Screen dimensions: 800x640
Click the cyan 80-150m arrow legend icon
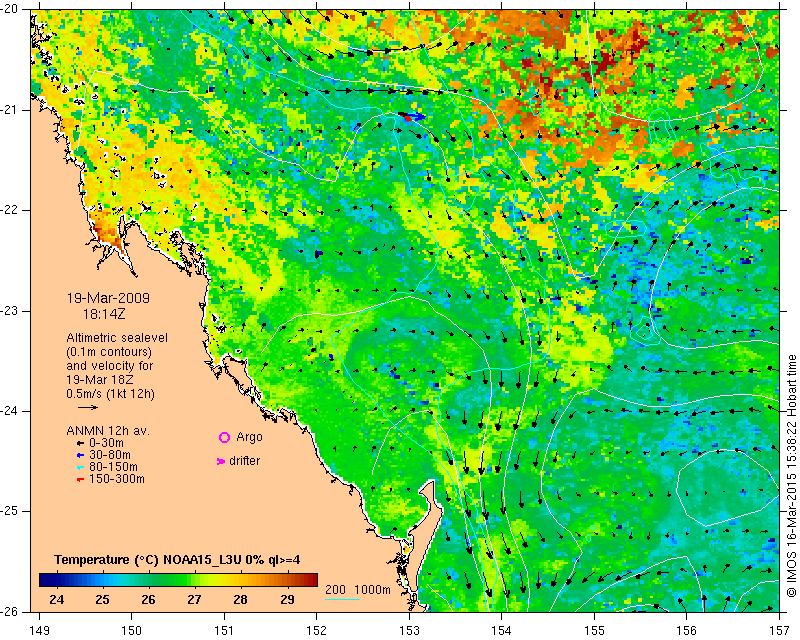80,467
